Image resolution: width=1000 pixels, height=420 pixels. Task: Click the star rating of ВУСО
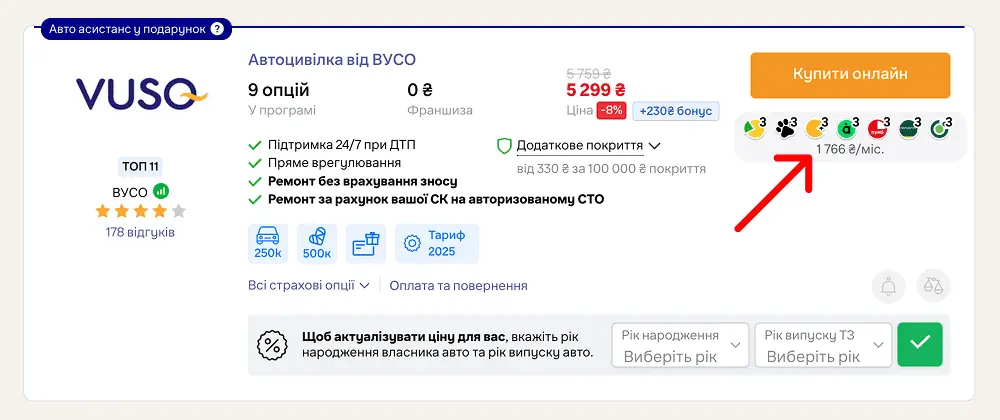(x=140, y=211)
